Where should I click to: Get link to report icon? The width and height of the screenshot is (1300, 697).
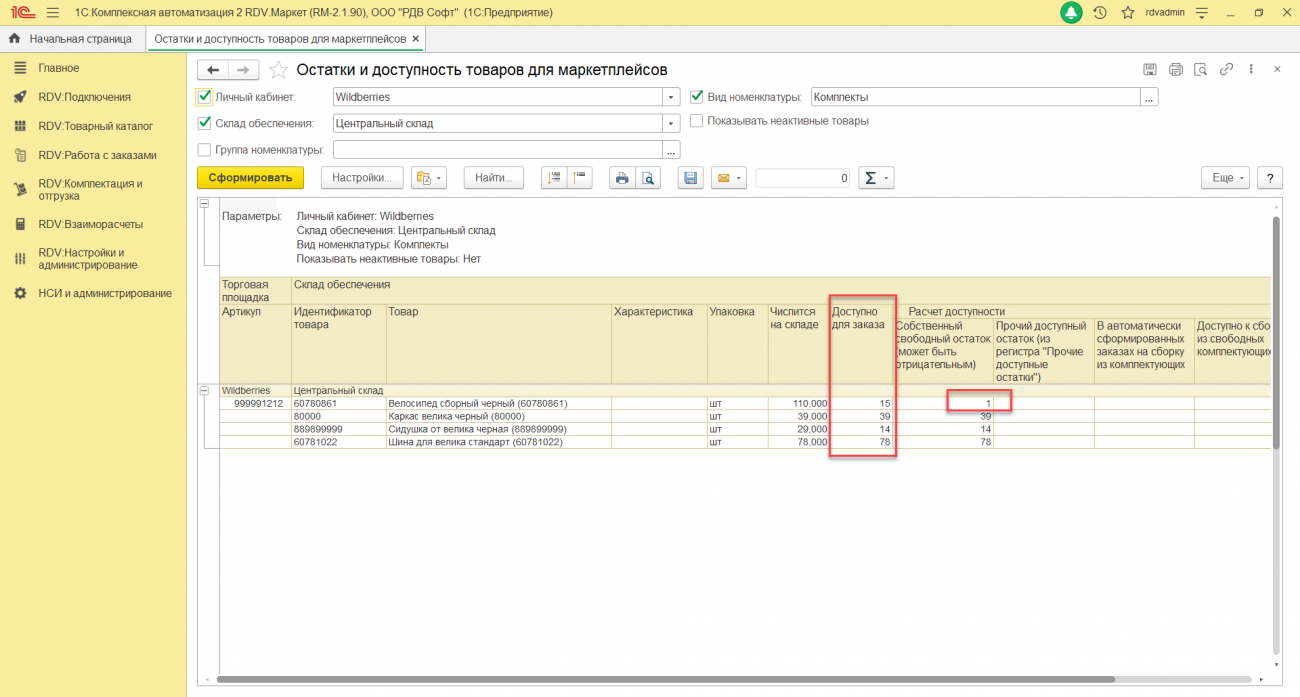(1226, 69)
